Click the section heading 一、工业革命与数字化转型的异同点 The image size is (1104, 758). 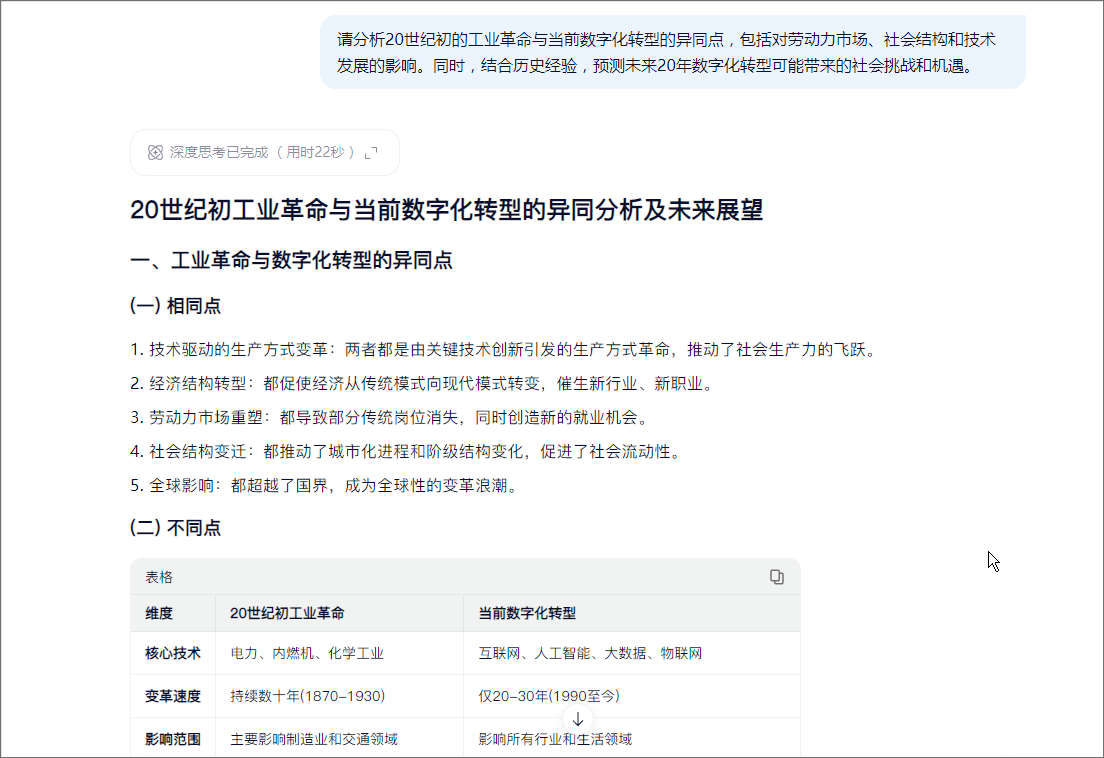point(291,260)
